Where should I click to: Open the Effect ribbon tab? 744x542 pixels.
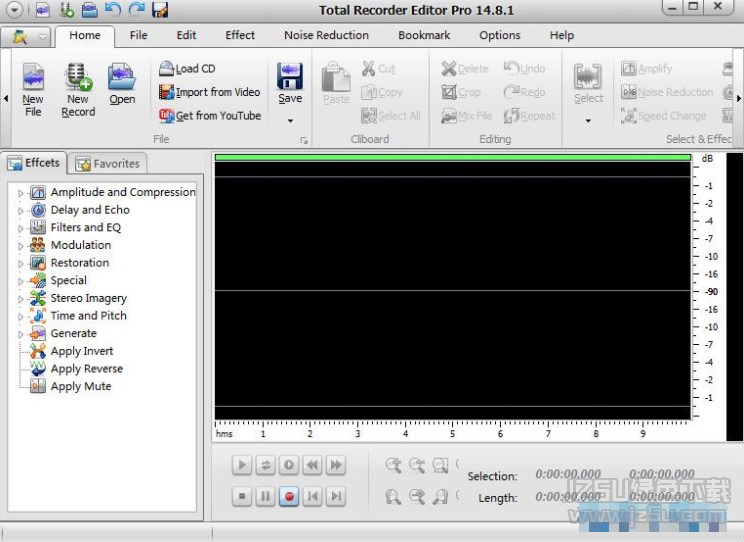(x=240, y=36)
